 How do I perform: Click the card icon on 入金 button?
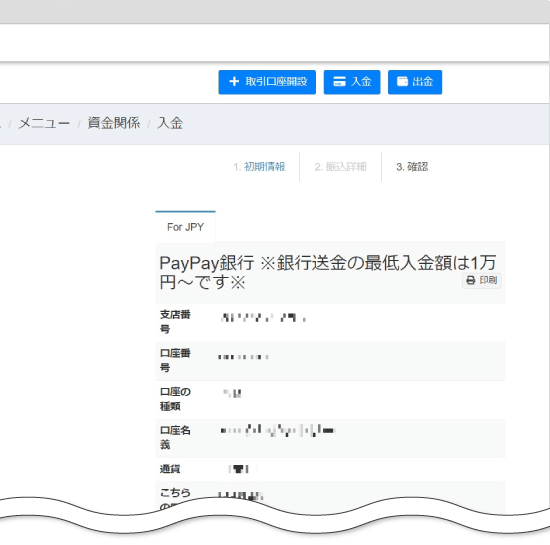pos(339,82)
